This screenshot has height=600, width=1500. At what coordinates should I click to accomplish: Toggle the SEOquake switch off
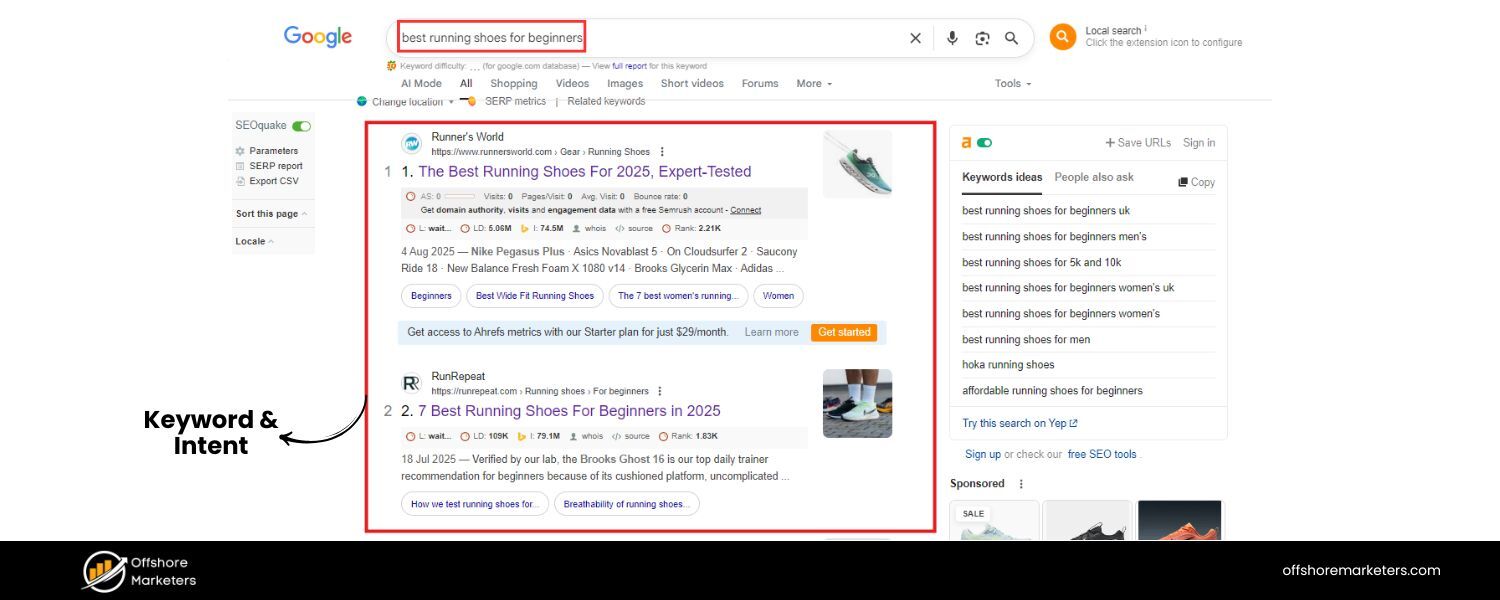(x=301, y=126)
